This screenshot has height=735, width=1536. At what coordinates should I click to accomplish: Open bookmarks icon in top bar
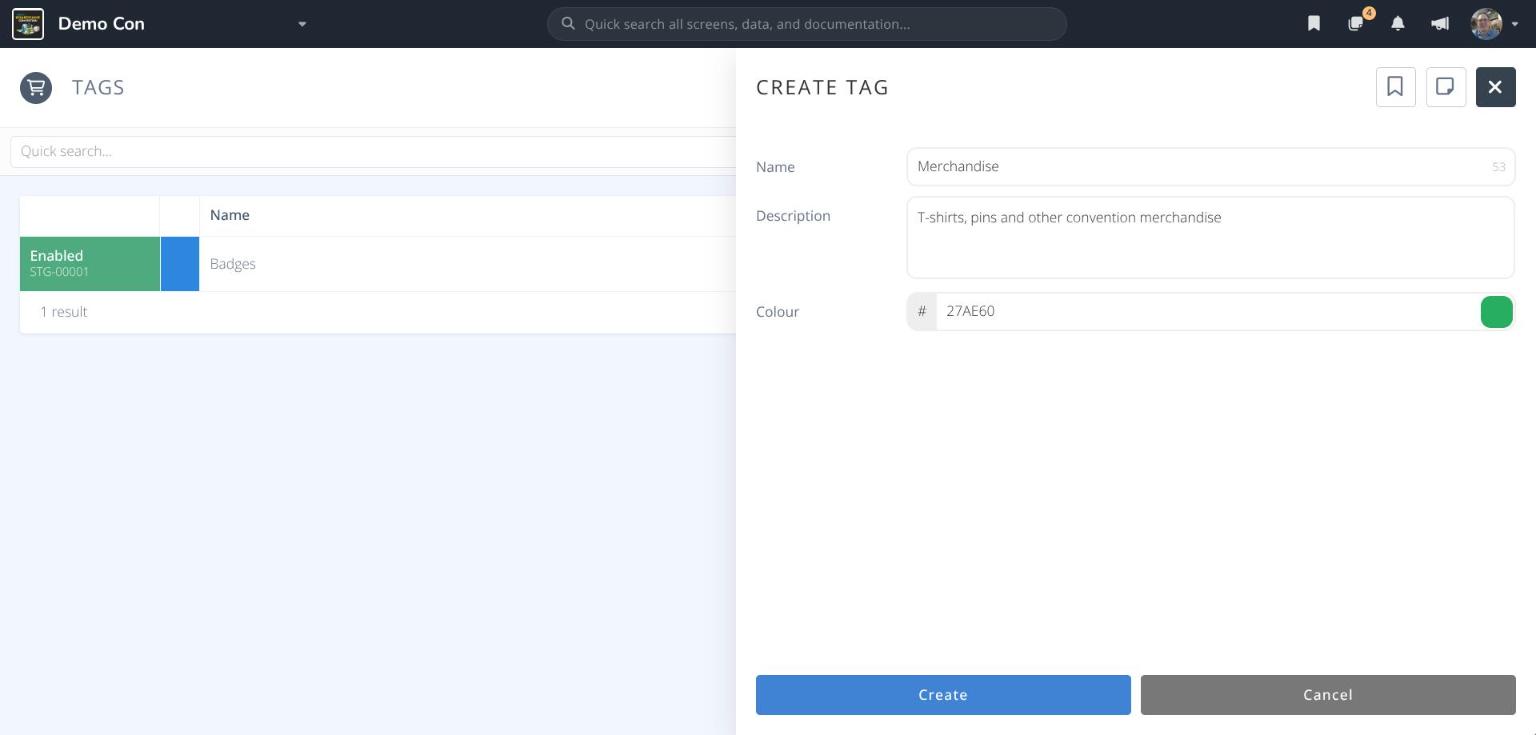(1314, 24)
